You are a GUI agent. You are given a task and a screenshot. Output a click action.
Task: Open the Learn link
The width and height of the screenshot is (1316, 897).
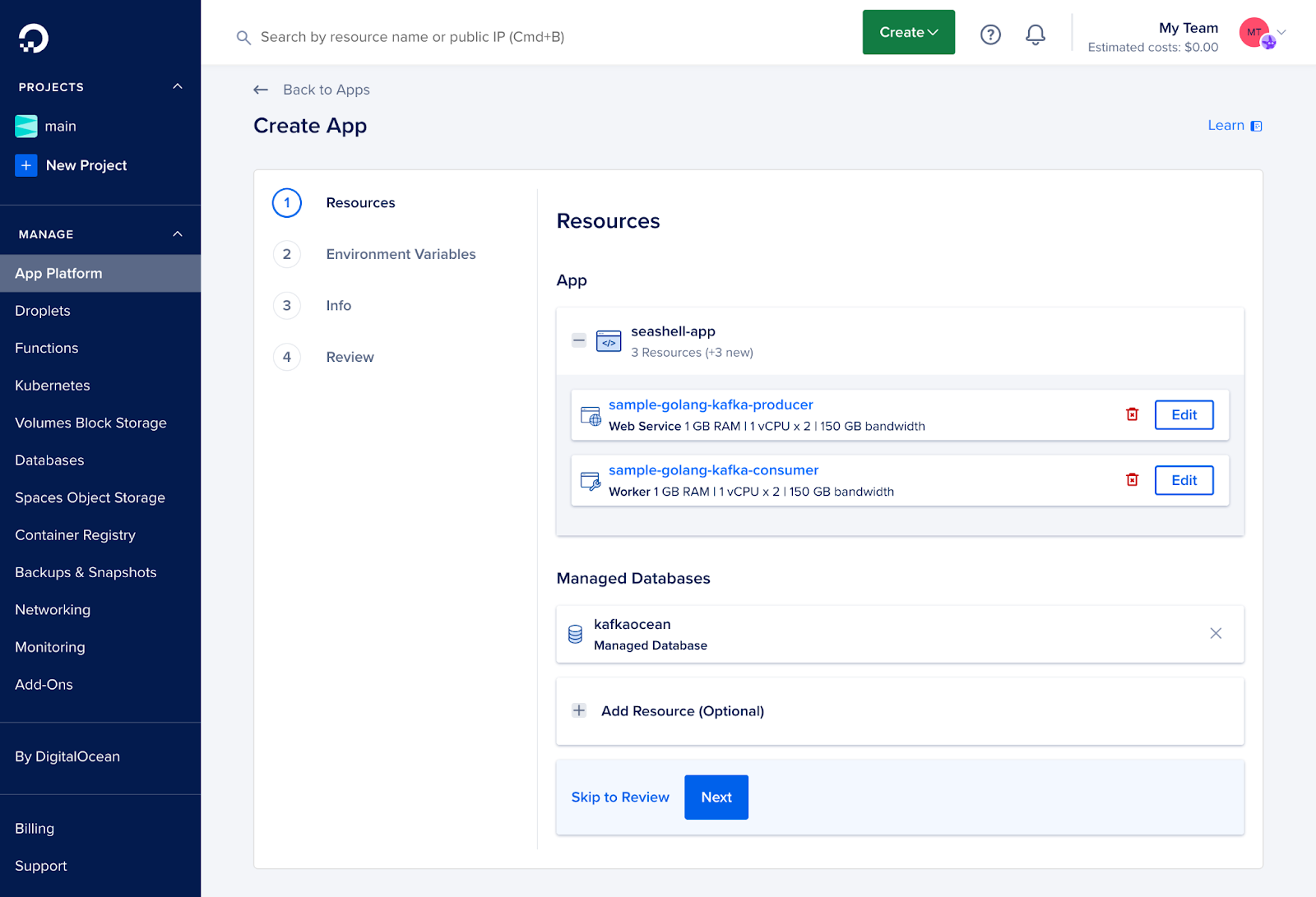1225,125
